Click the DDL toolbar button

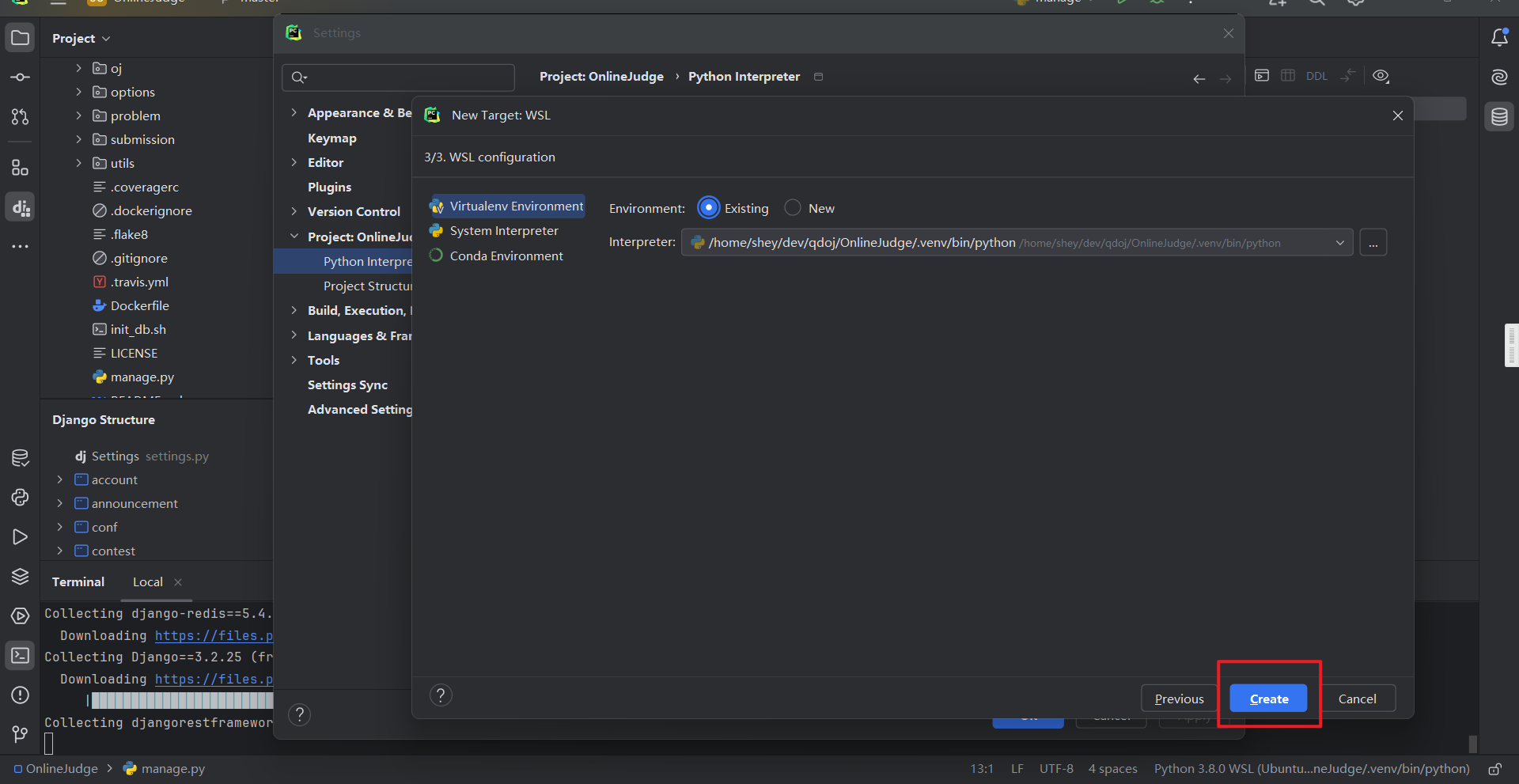[x=1316, y=76]
